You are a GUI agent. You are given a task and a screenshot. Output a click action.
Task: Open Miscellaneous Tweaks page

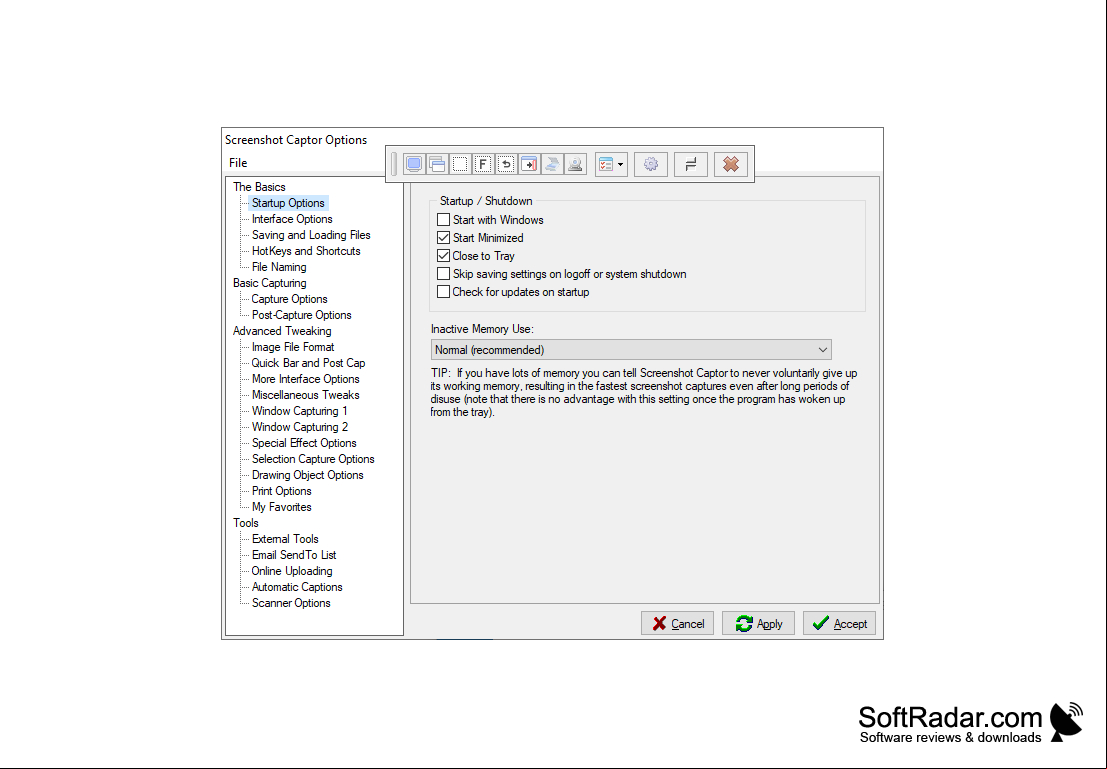pos(306,395)
